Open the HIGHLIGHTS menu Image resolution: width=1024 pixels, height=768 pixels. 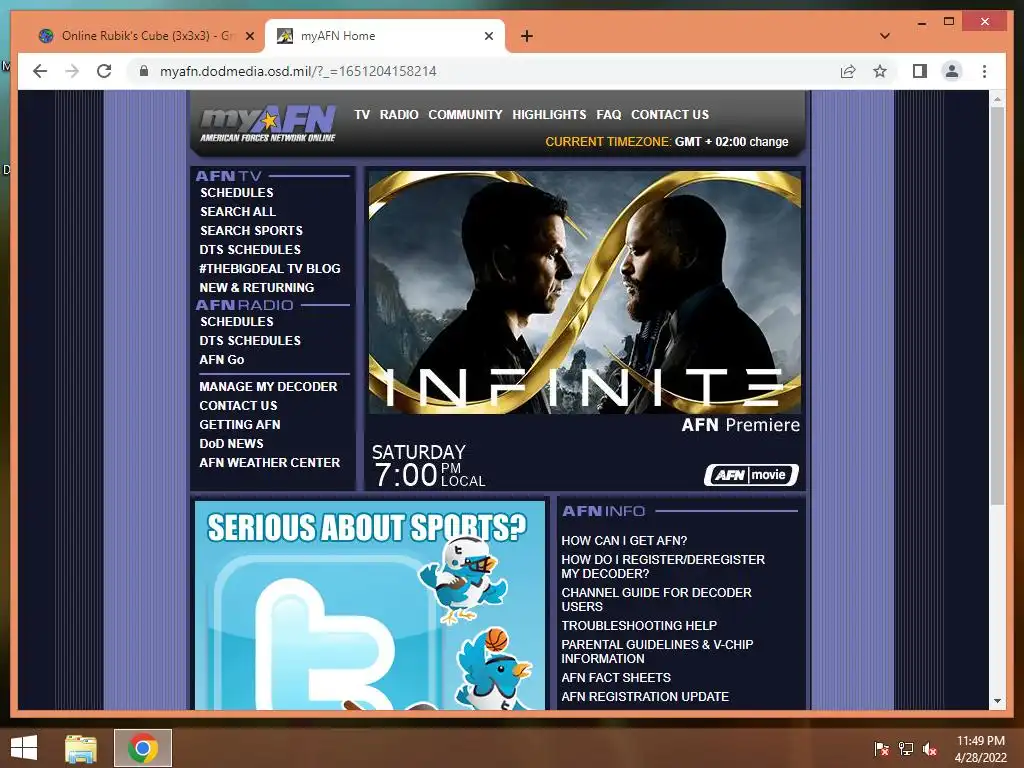pos(549,114)
